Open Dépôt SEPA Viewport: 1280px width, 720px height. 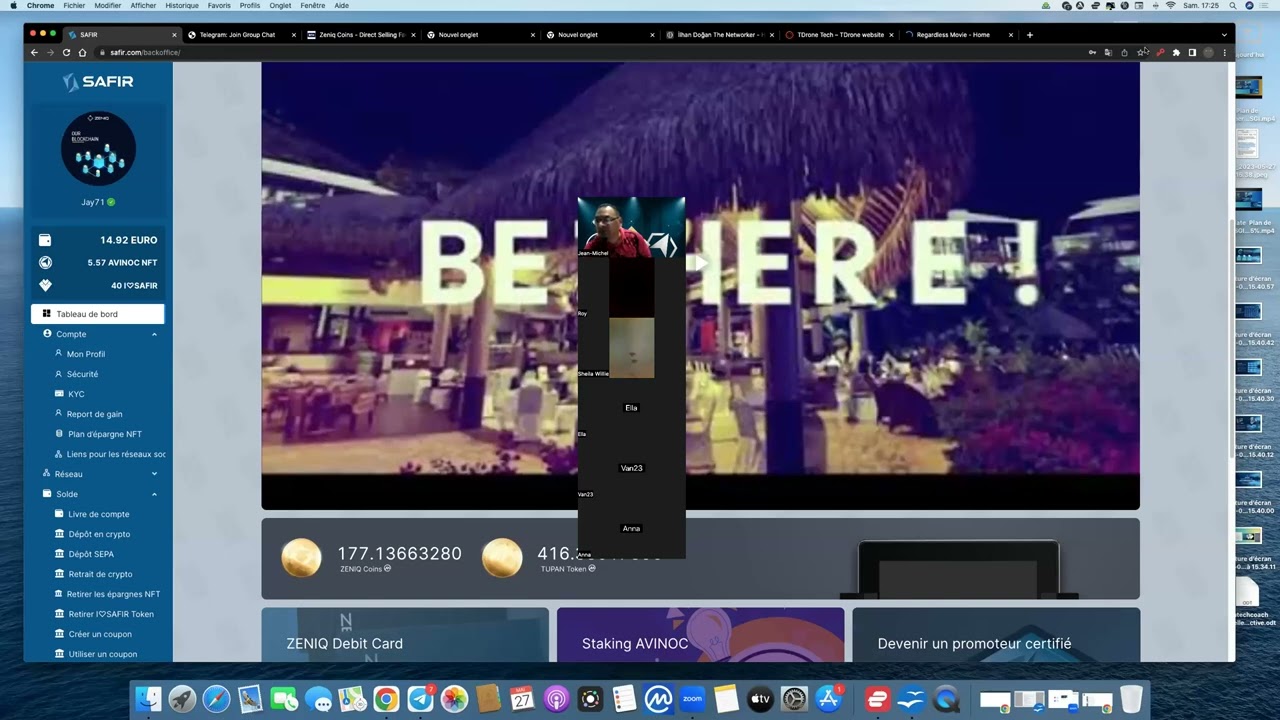(91, 554)
